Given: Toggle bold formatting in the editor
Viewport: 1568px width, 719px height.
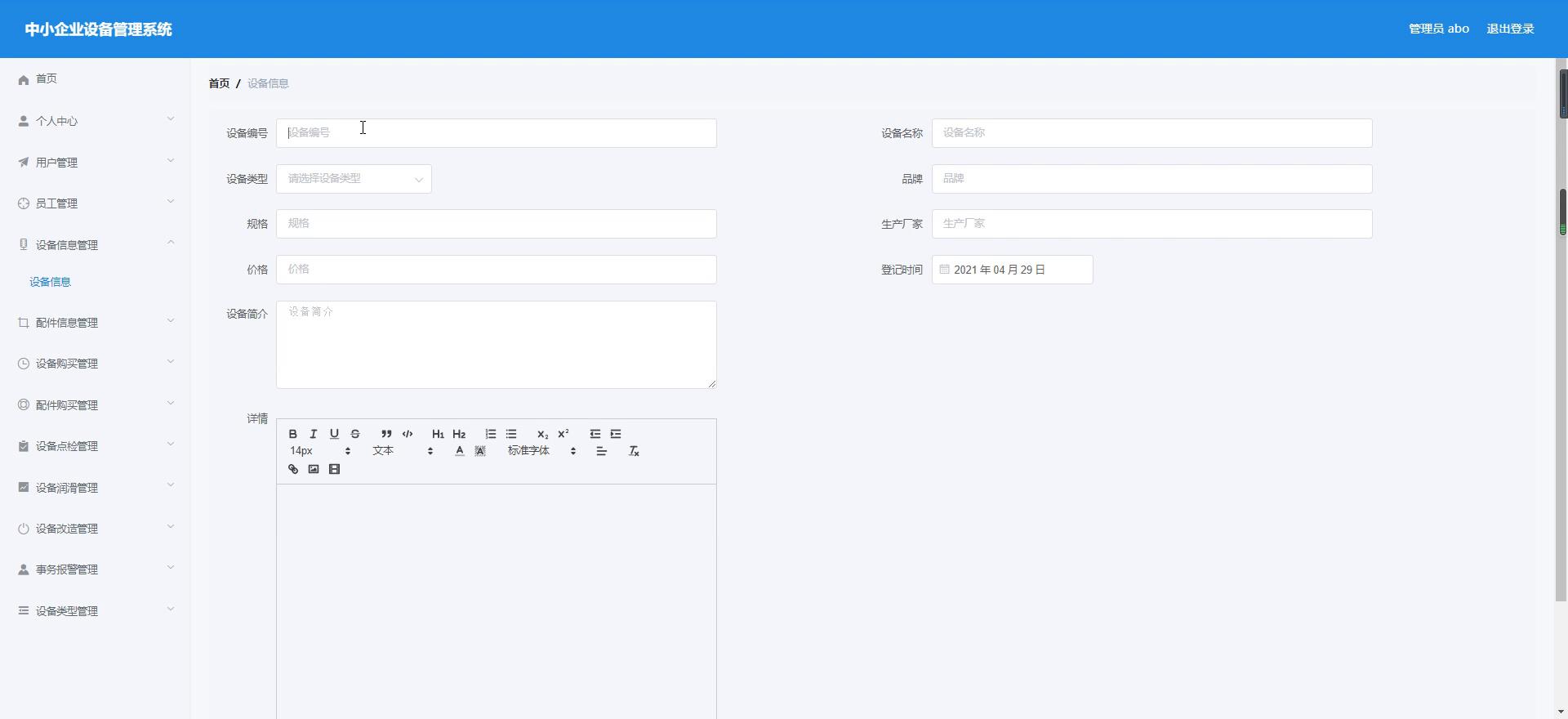Looking at the screenshot, I should pyautogui.click(x=293, y=434).
